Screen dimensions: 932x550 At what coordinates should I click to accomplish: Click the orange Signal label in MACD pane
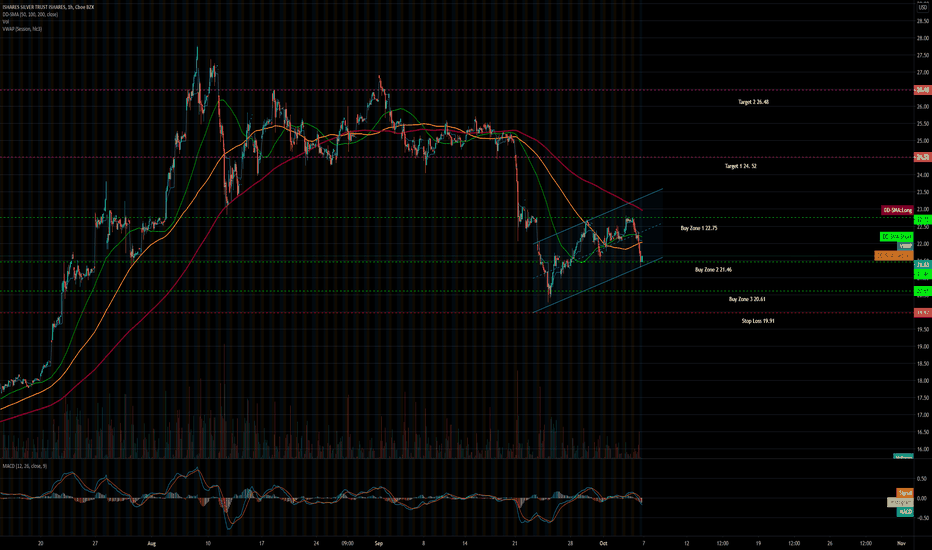pyautogui.click(x=905, y=493)
